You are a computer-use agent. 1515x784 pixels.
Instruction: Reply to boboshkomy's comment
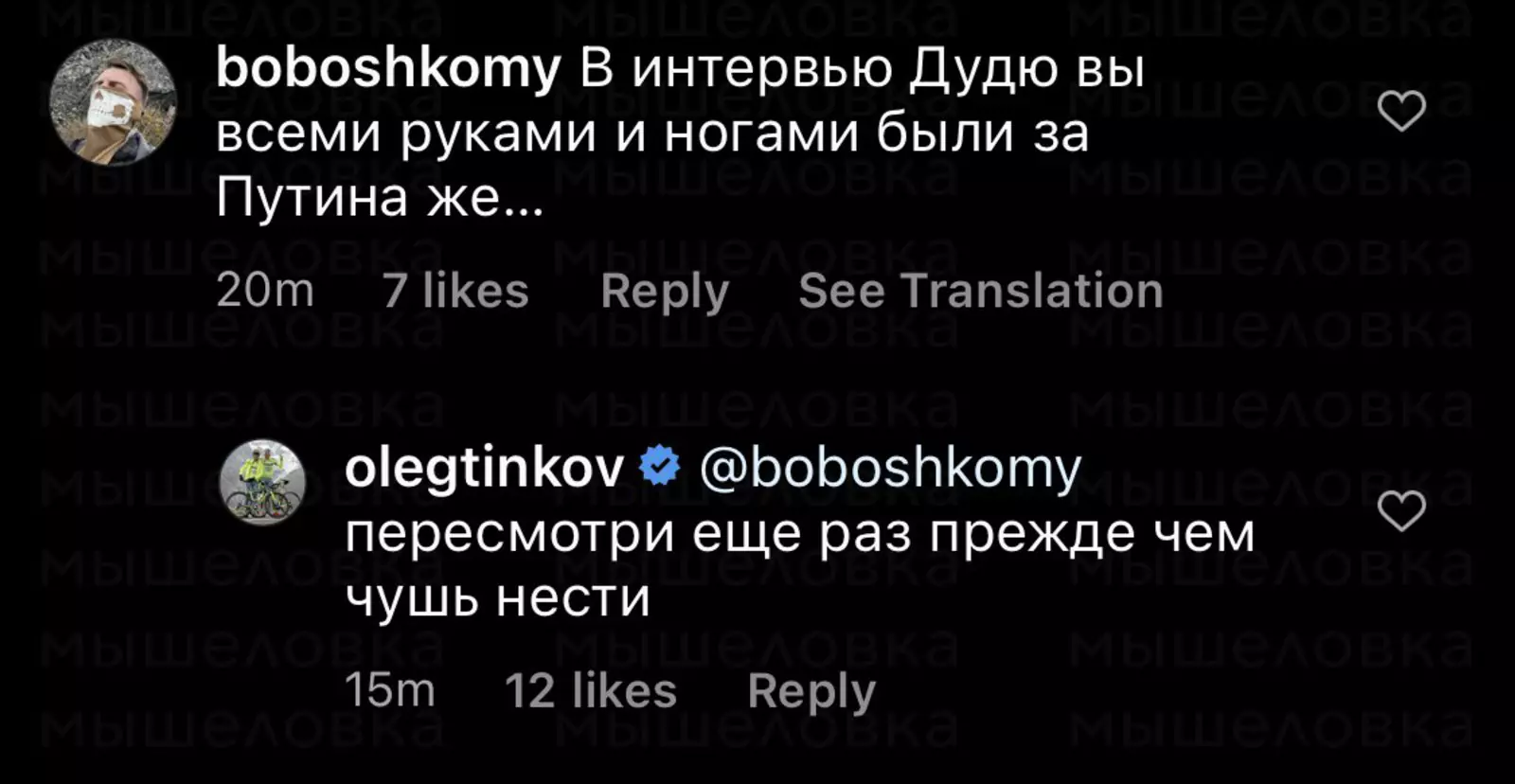[665, 291]
